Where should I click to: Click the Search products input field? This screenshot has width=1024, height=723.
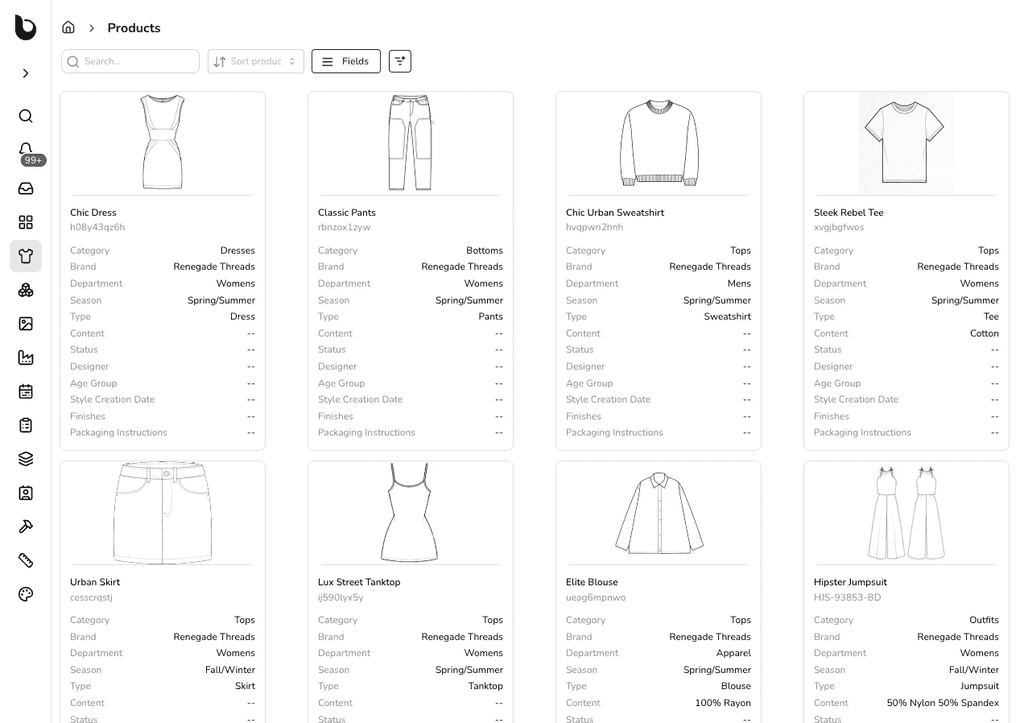[129, 61]
